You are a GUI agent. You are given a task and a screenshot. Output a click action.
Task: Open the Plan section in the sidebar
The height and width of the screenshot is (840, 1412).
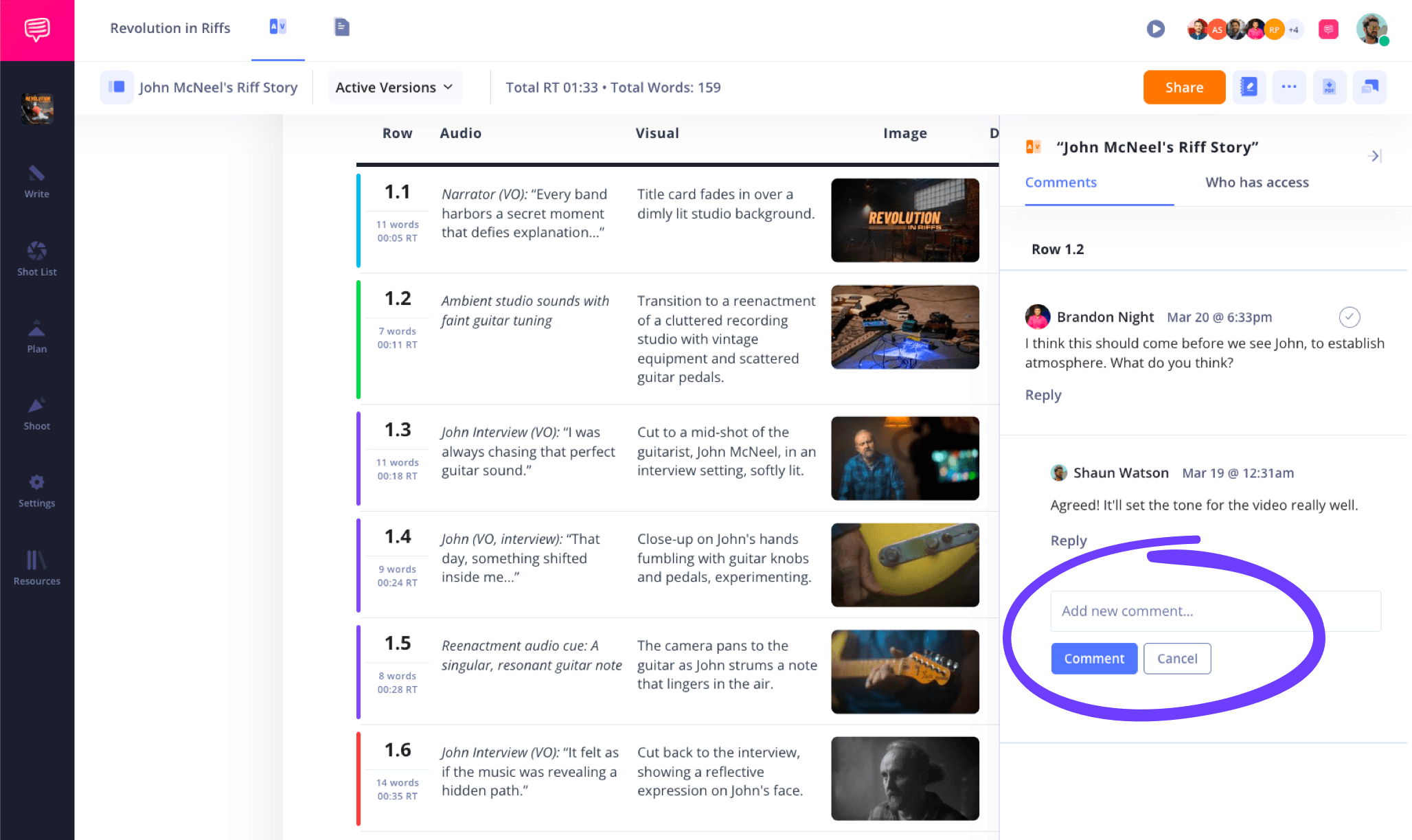tap(36, 337)
